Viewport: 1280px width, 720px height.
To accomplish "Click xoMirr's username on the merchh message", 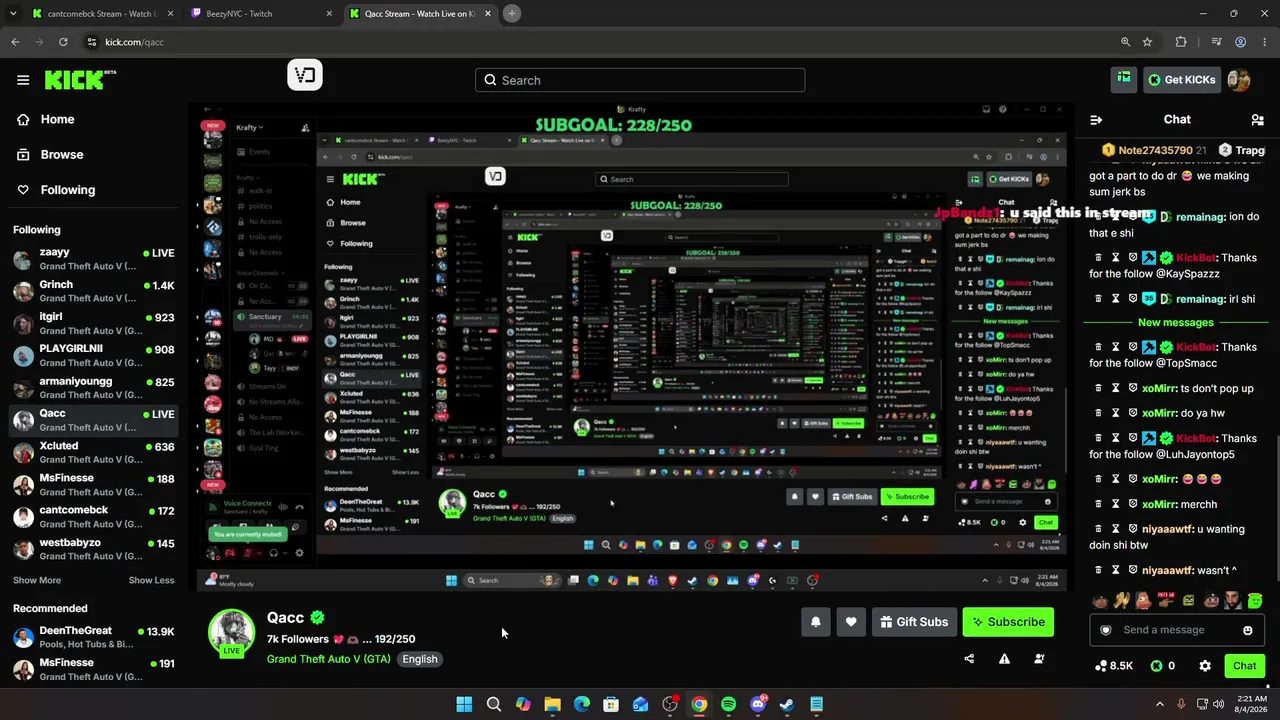I will point(1159,505).
